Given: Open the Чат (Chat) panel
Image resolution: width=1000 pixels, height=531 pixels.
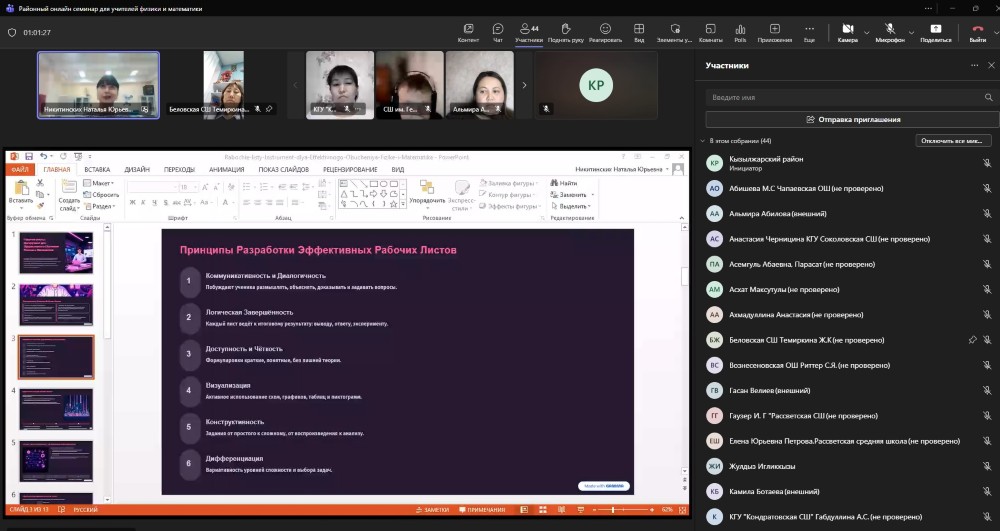Looking at the screenshot, I should coord(498,31).
